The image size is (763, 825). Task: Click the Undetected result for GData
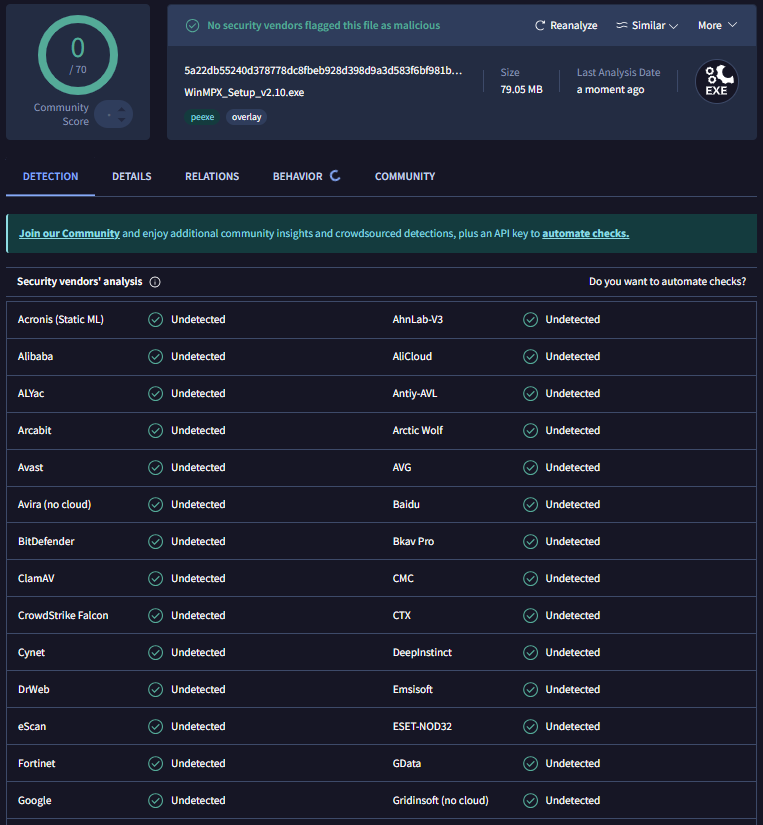pos(573,763)
